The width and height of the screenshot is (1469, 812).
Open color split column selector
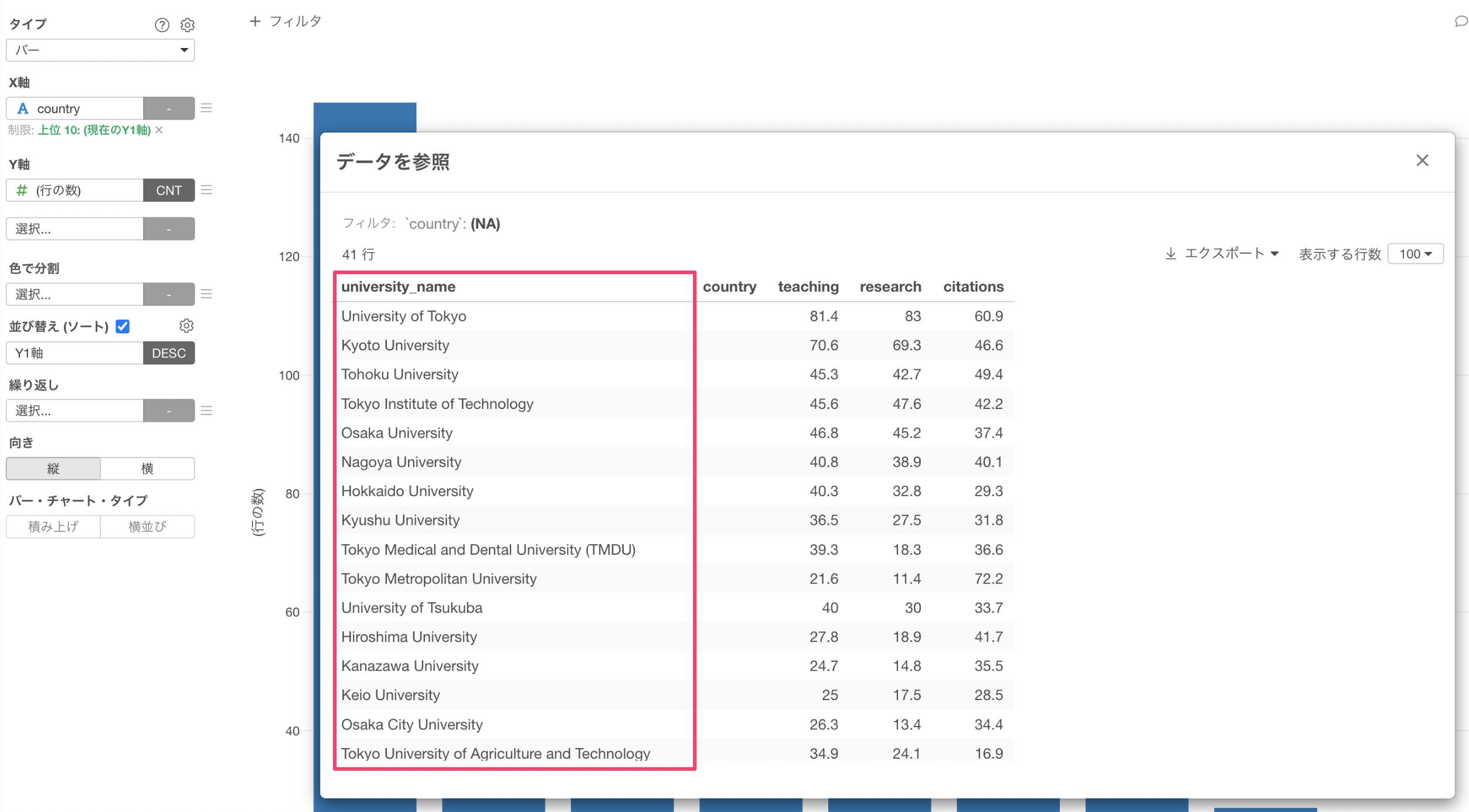pyautogui.click(x=74, y=294)
